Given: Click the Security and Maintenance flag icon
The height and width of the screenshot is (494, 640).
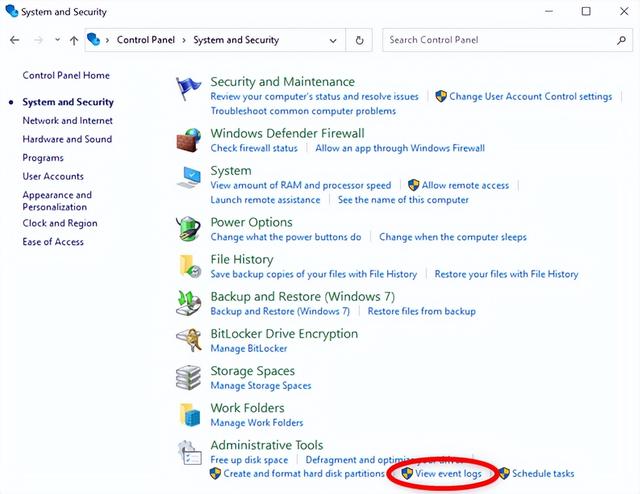Looking at the screenshot, I should click(188, 88).
